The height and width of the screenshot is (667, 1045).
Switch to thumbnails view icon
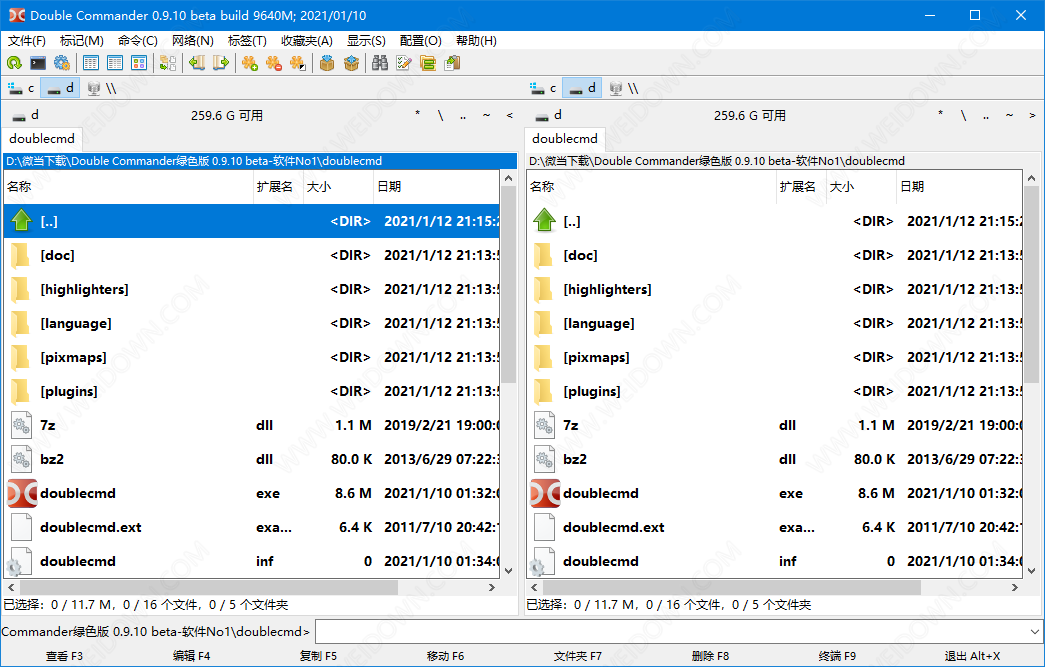coord(139,63)
